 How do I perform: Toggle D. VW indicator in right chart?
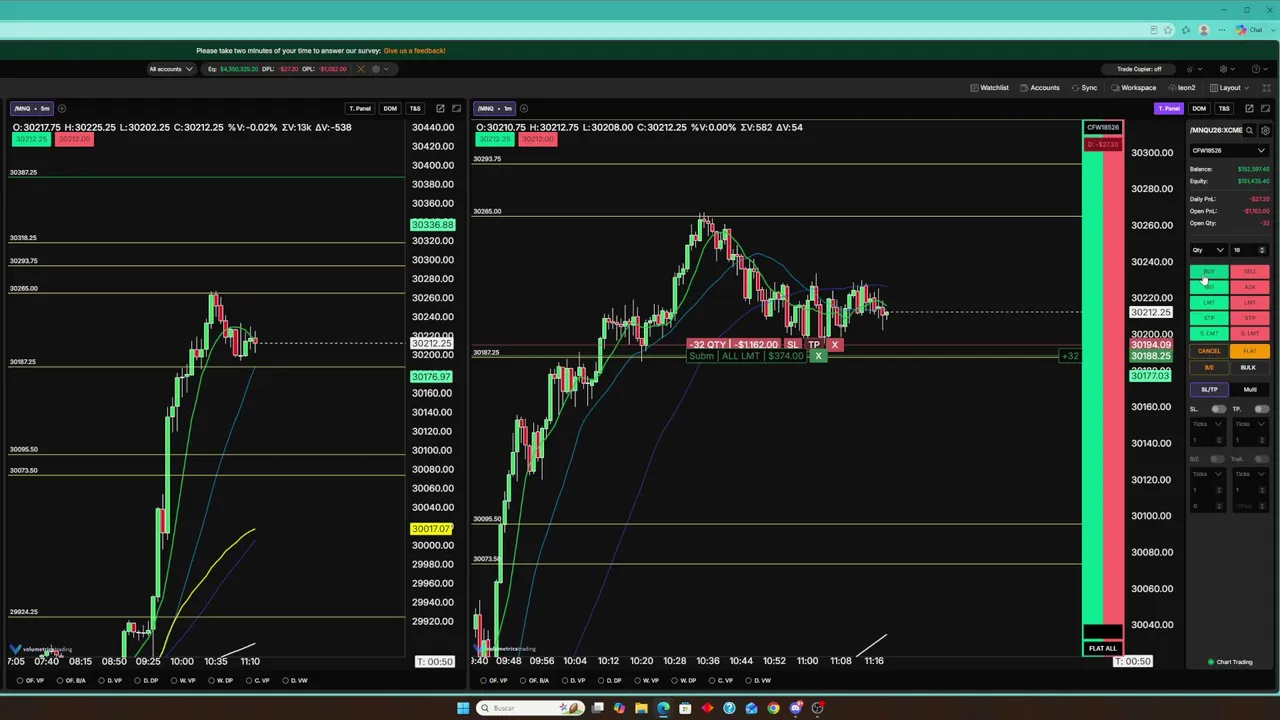[758, 681]
